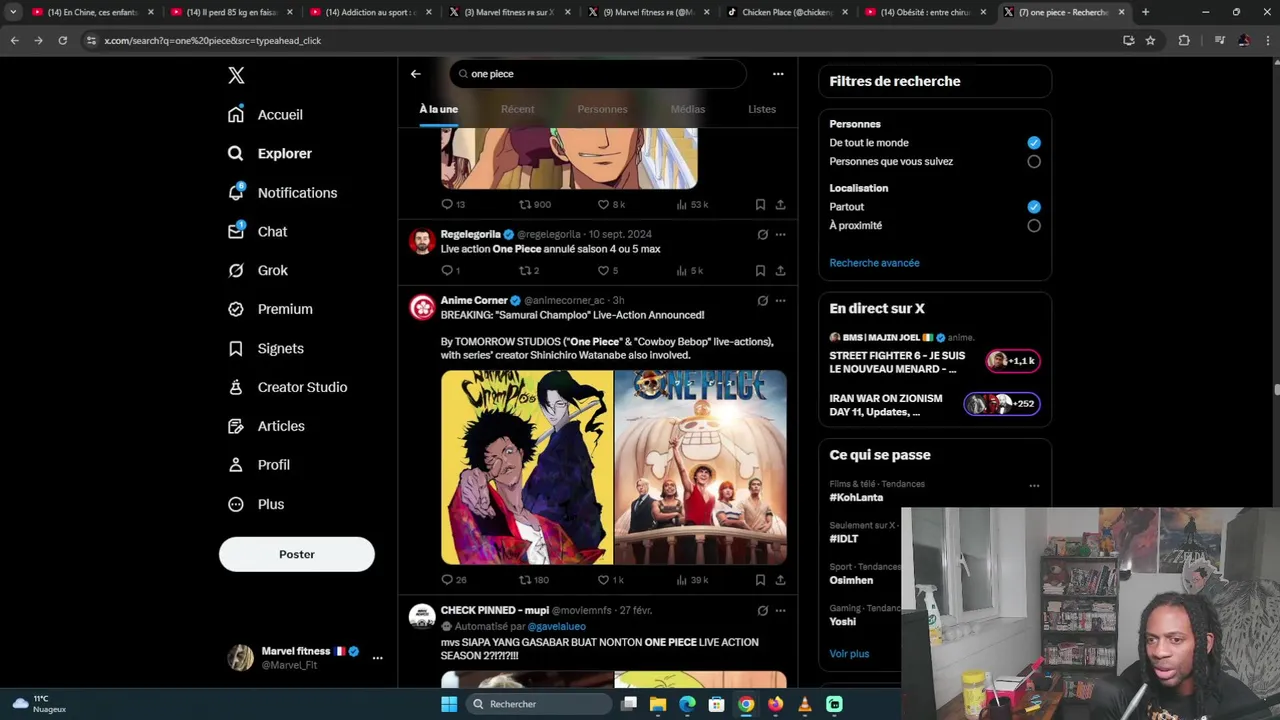Screen dimensions: 1280x720
Task: Bookmark the Anime Corner post
Action: point(760,580)
